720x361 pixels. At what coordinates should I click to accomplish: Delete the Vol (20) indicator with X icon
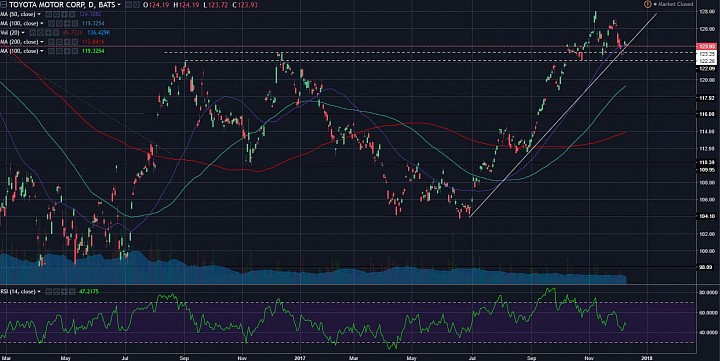[56, 33]
